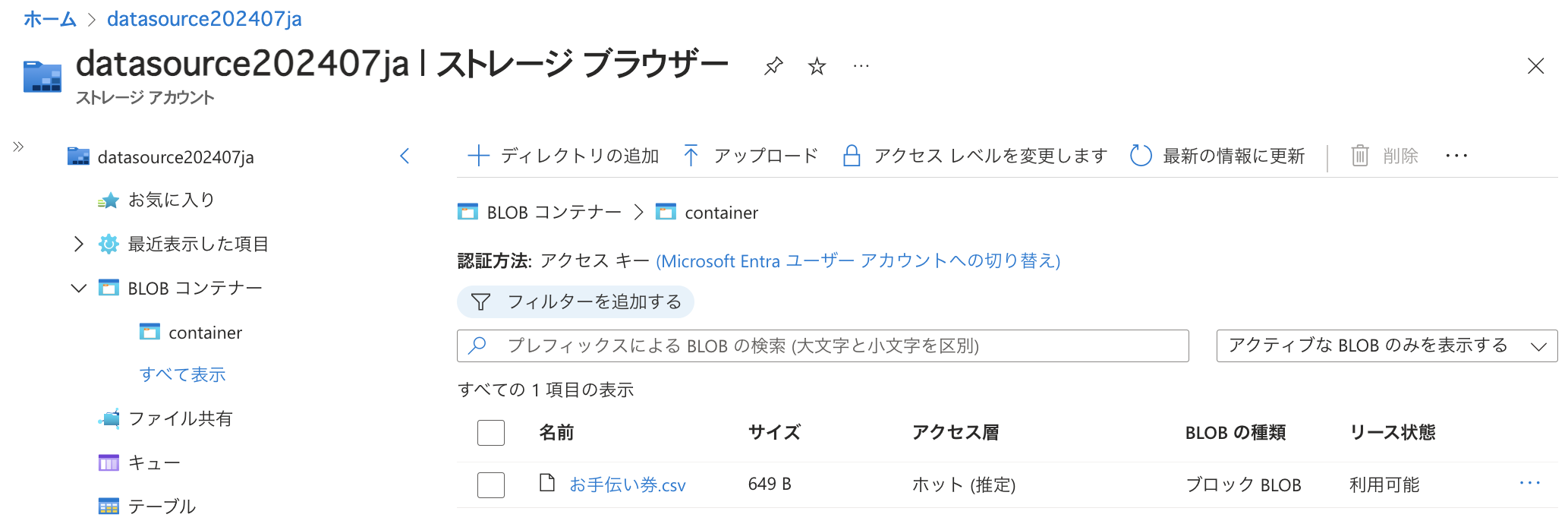Viewport: 1568px width, 527px height.
Task: Sort by BLOB の種類 column header
Action: point(1236,433)
